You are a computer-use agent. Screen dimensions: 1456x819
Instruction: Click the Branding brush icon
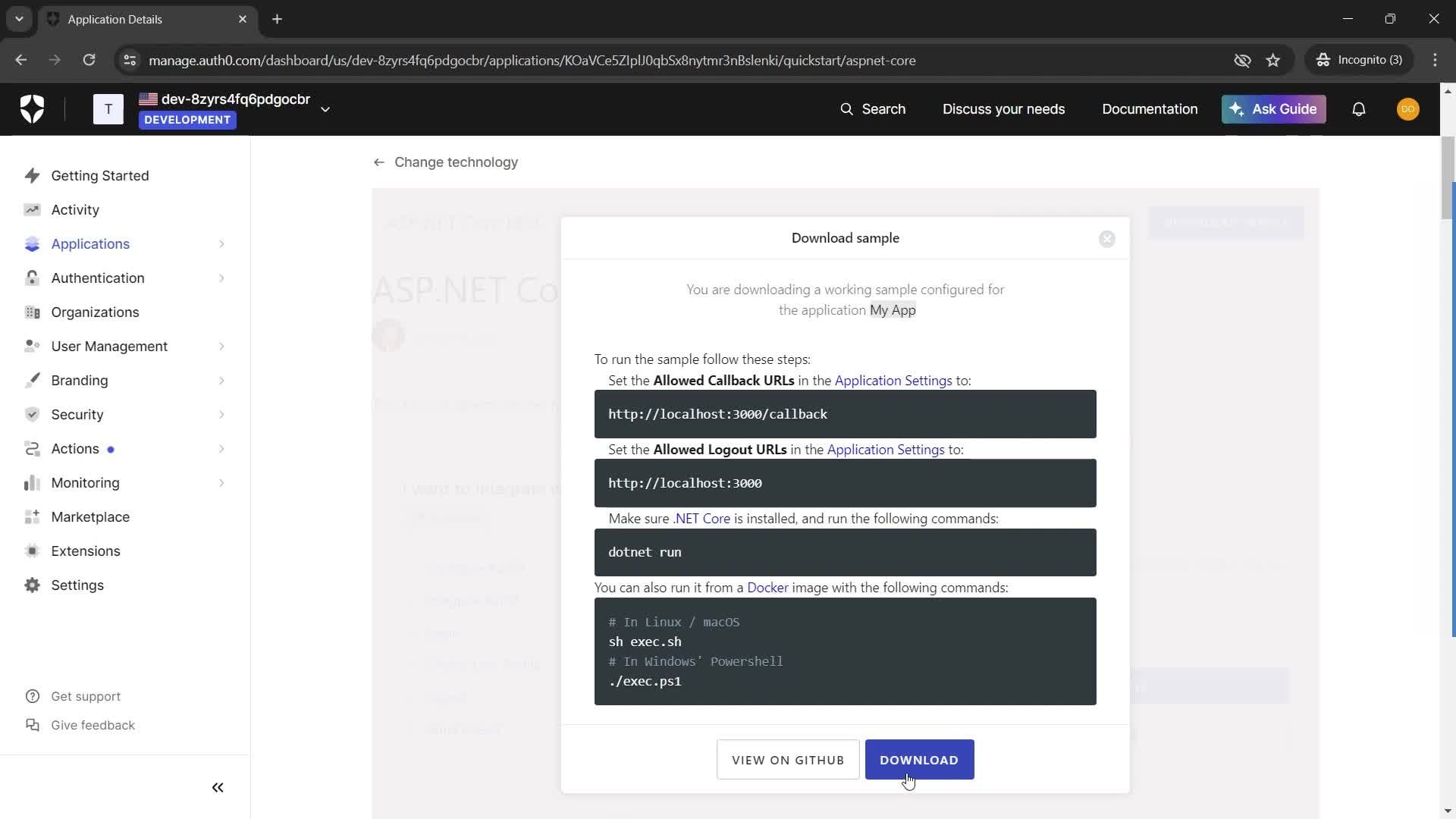(x=32, y=381)
